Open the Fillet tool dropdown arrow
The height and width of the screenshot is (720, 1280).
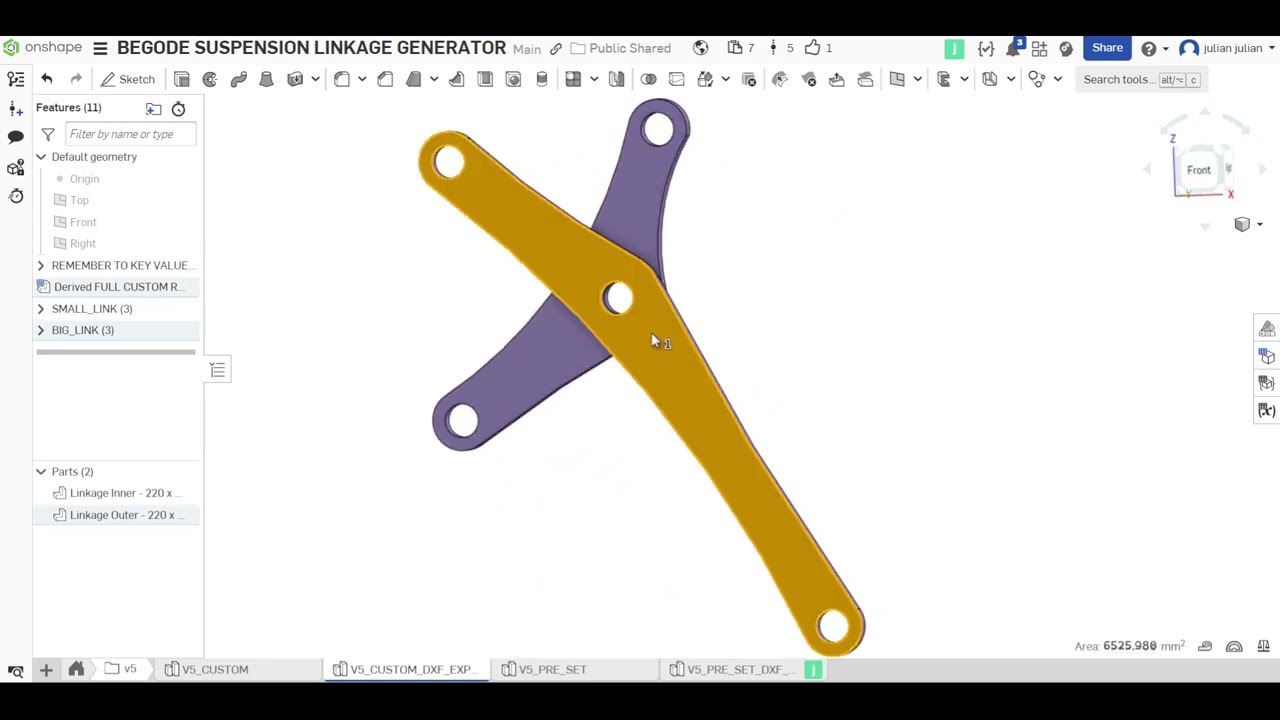pyautogui.click(x=362, y=79)
